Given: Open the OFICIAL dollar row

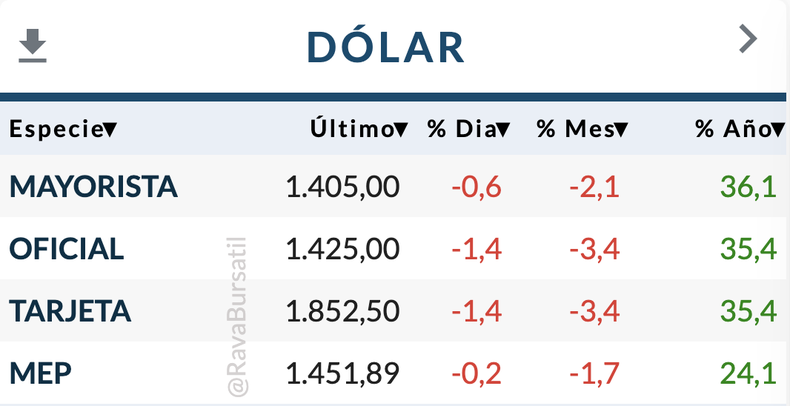Looking at the screenshot, I should tap(67, 248).
